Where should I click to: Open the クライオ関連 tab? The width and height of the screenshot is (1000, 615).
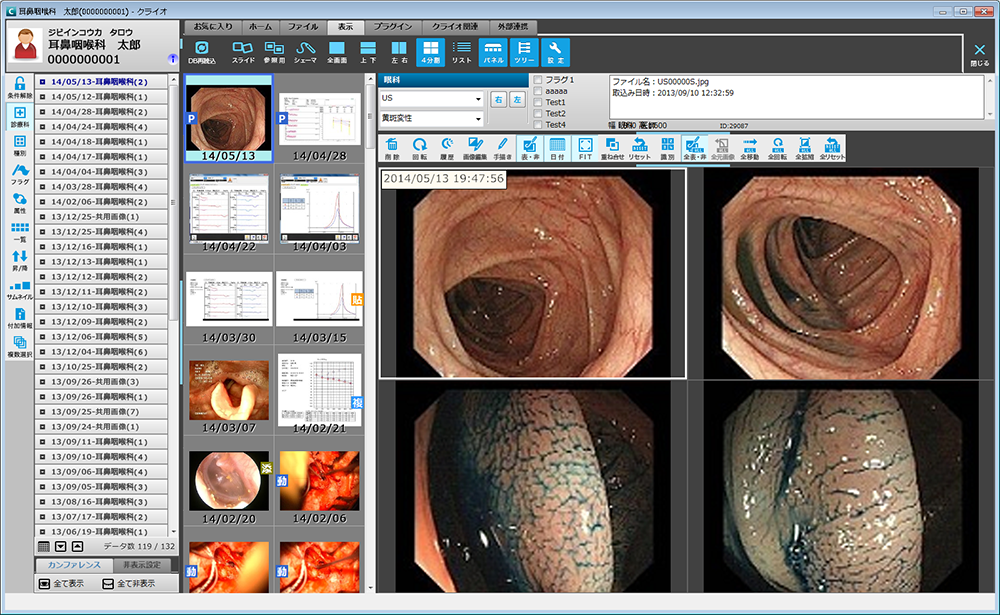tap(455, 27)
